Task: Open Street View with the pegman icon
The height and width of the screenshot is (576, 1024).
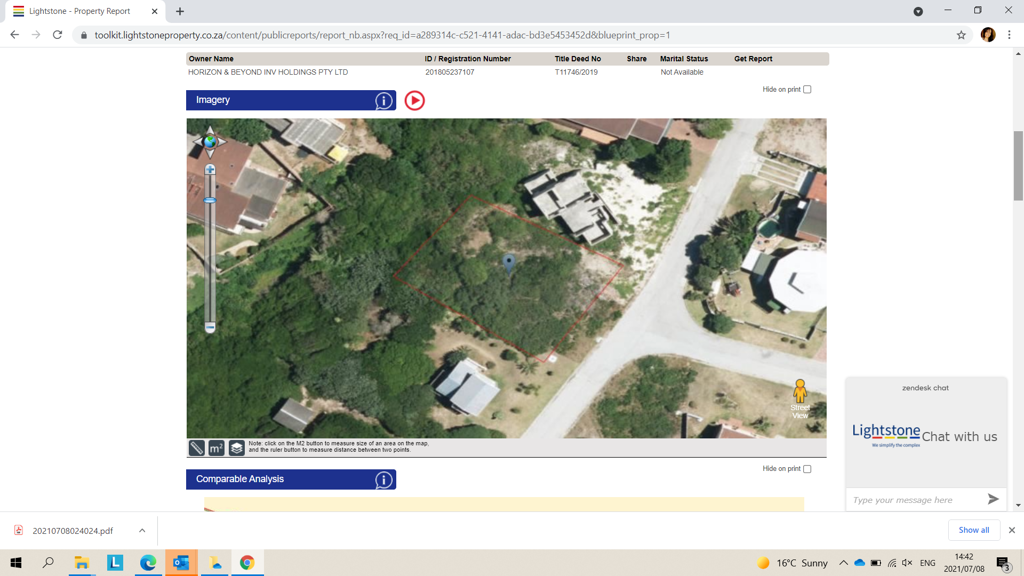Action: point(800,392)
